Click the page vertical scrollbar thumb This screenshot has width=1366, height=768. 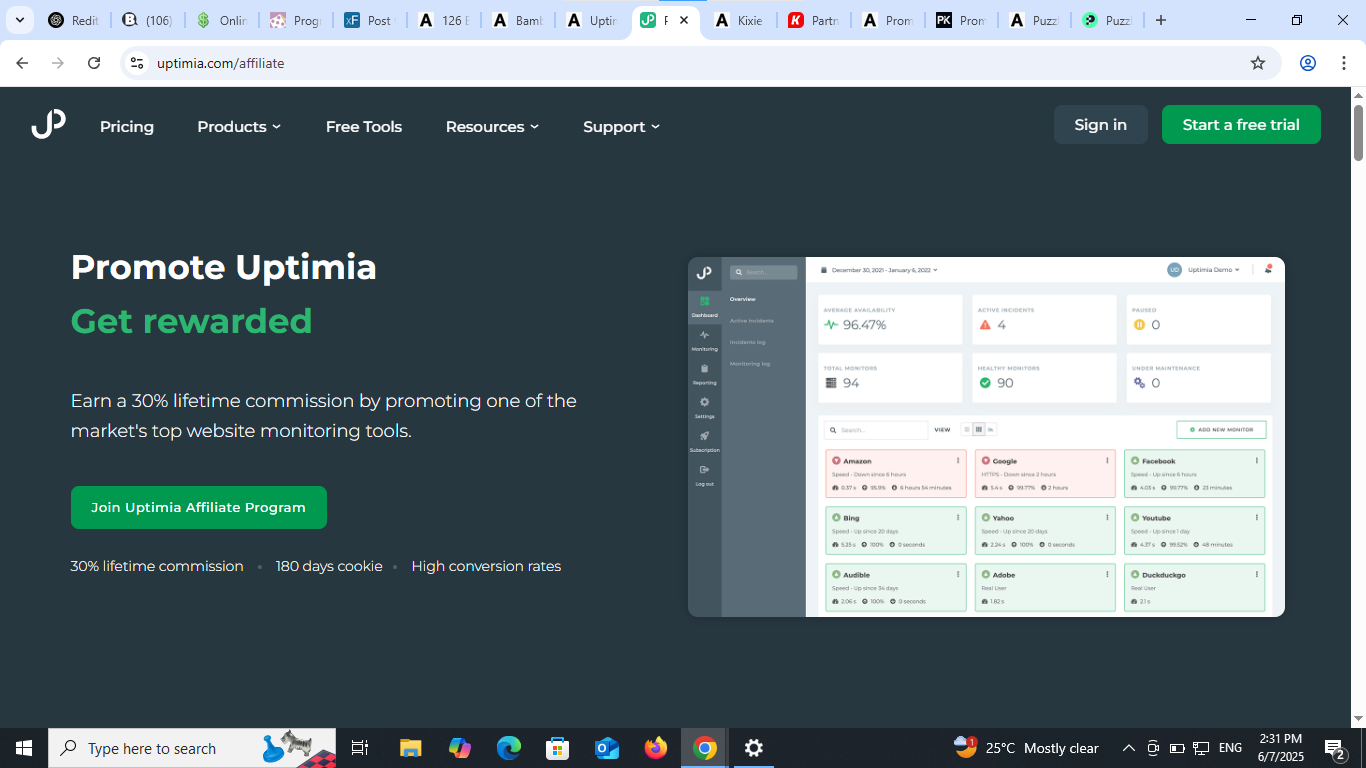(x=1358, y=131)
